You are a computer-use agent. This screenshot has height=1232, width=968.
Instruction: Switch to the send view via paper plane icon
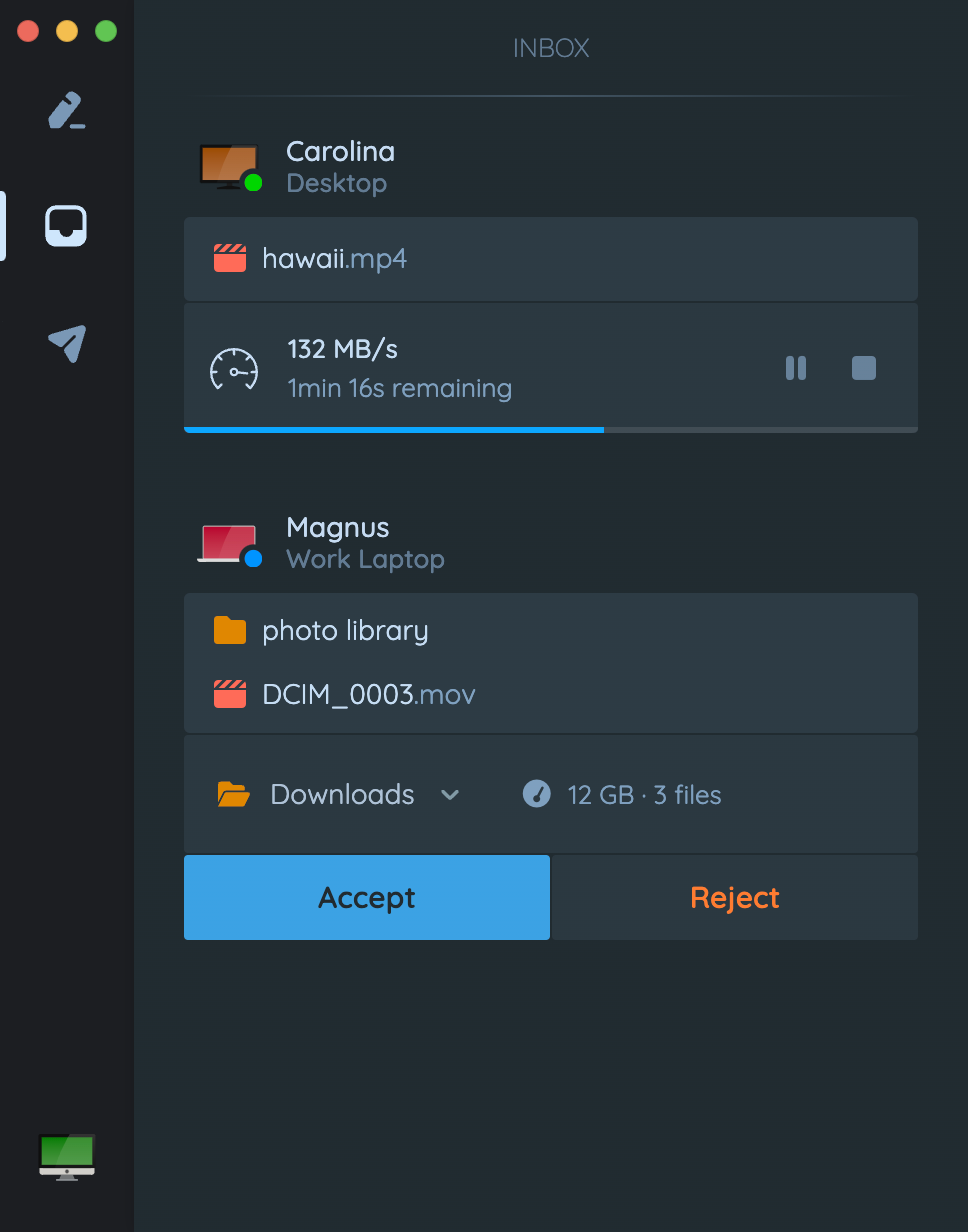point(65,344)
